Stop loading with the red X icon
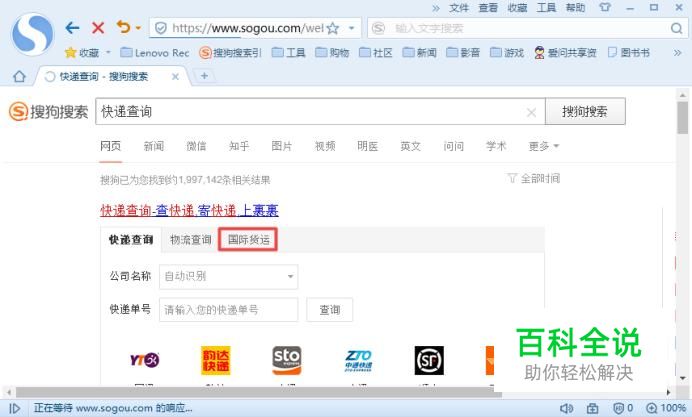Screen dimensions: 692x417 coord(98,28)
